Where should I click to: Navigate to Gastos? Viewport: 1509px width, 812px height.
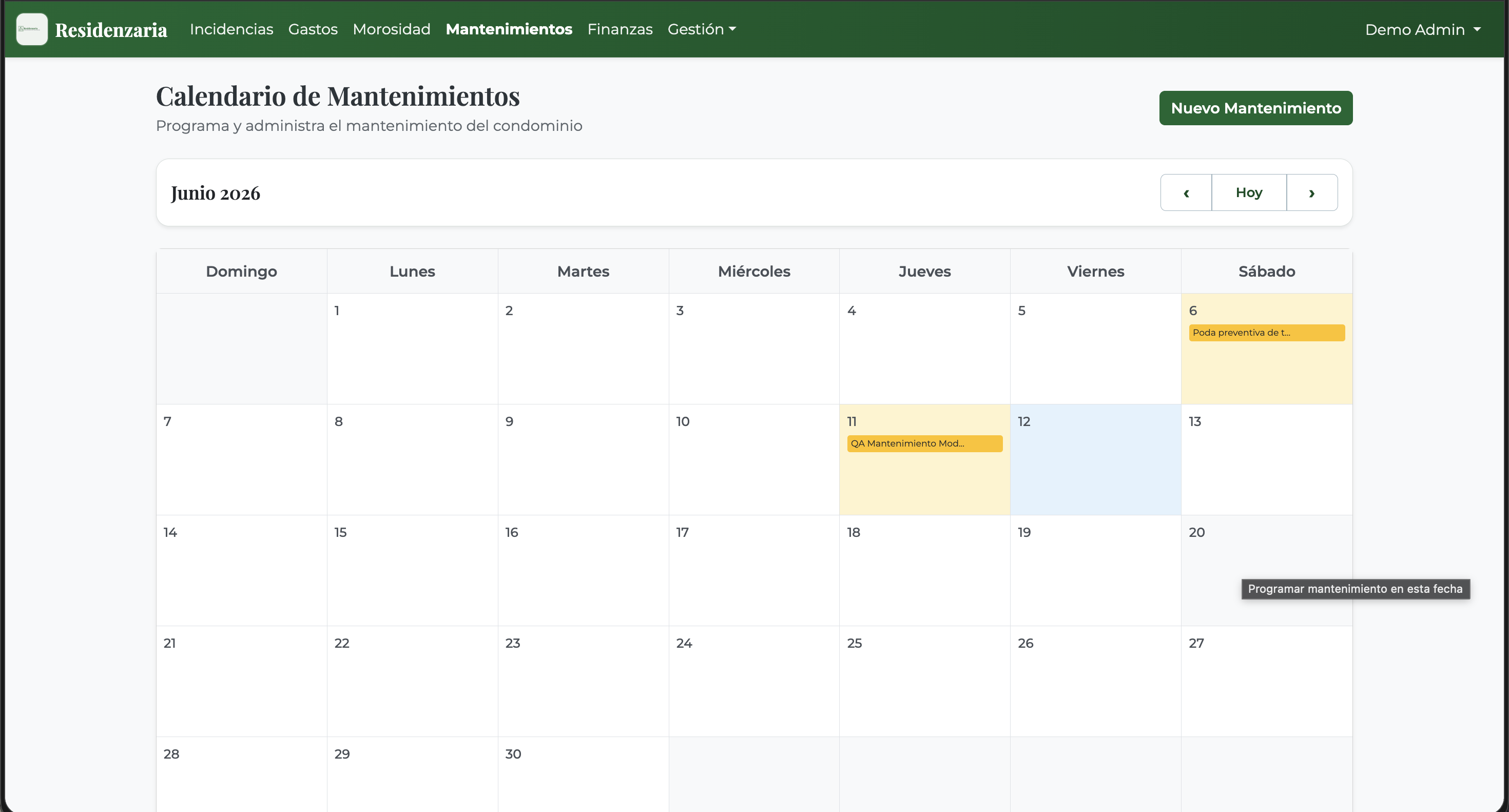(x=313, y=29)
